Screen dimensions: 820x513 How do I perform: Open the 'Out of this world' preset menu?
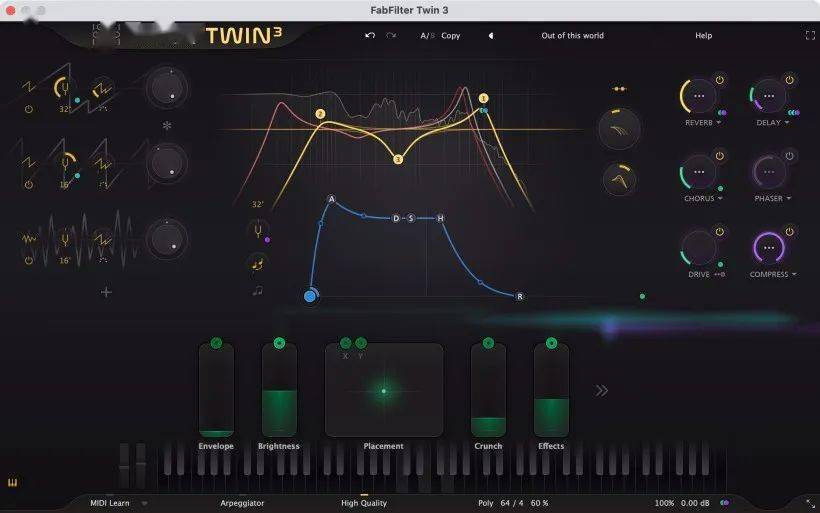[572, 36]
